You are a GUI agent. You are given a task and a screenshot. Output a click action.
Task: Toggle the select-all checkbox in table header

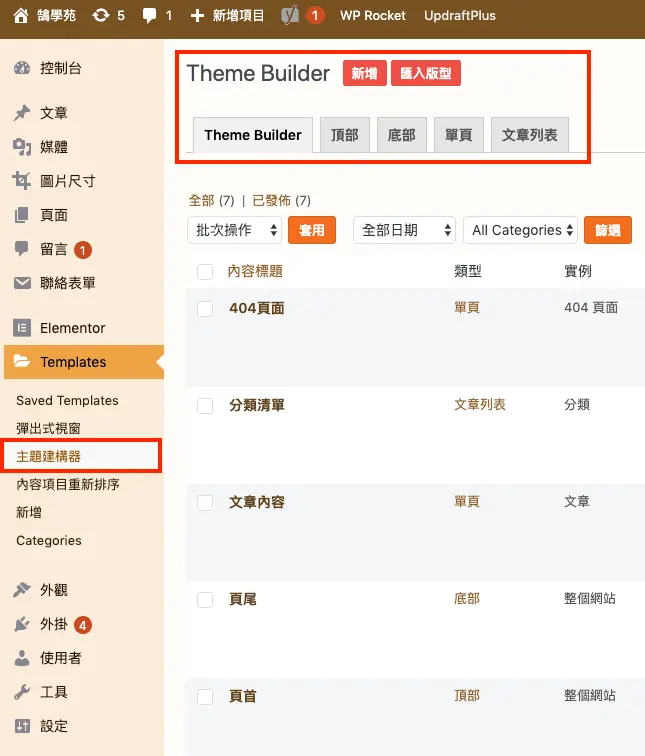pyautogui.click(x=205, y=271)
